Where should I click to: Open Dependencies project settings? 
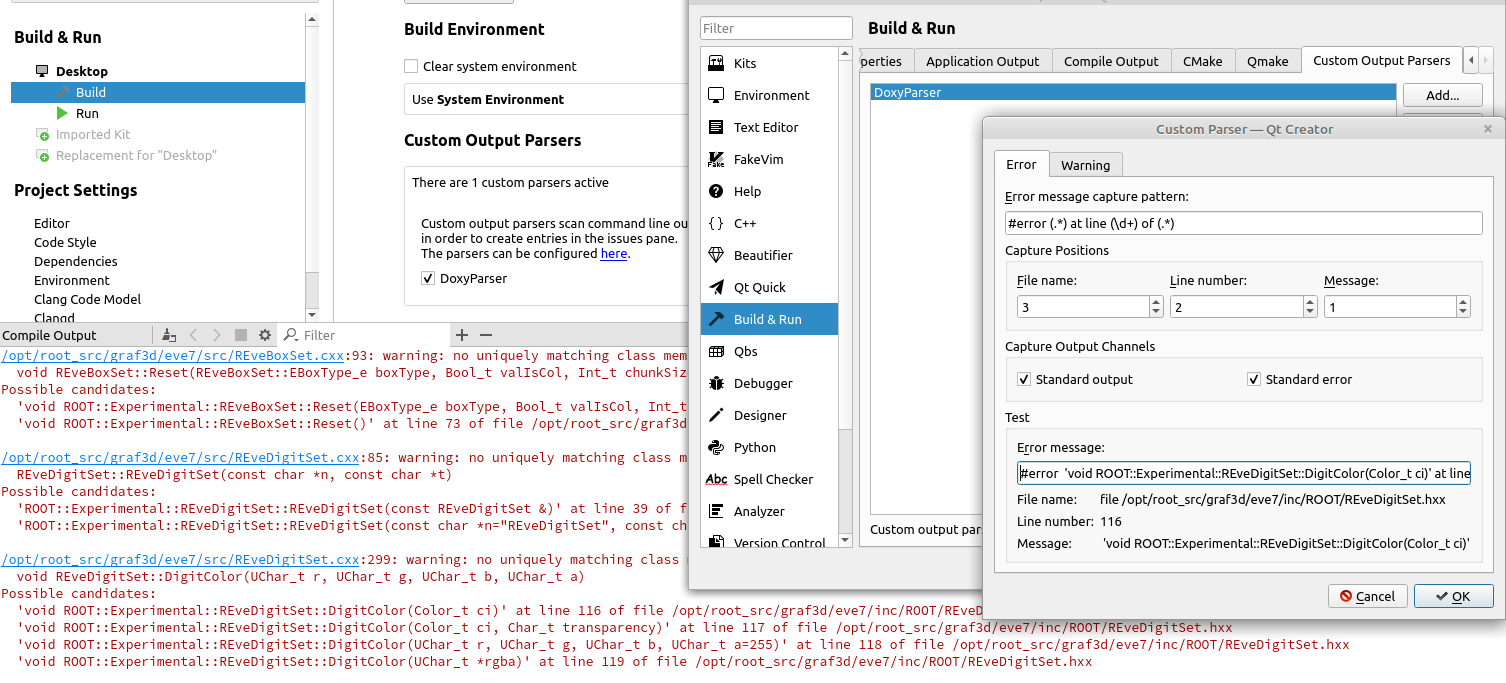pos(76,261)
